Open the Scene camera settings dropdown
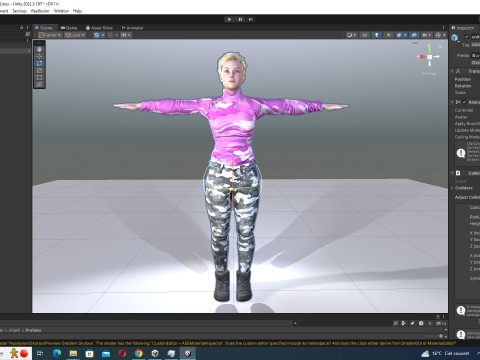The height and width of the screenshot is (360, 480). [426, 35]
